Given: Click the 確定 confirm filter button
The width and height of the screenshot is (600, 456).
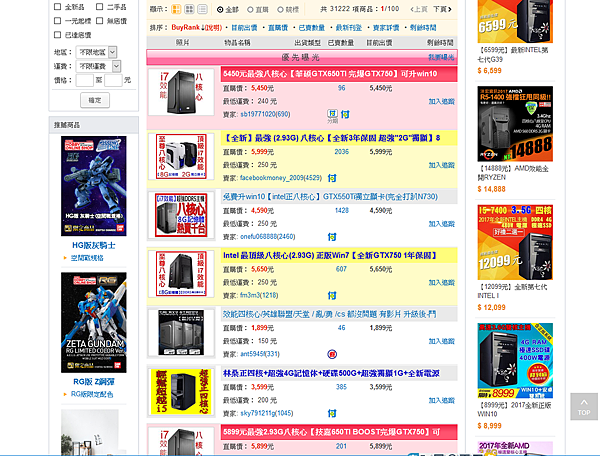Looking at the screenshot, I should coord(95,100).
